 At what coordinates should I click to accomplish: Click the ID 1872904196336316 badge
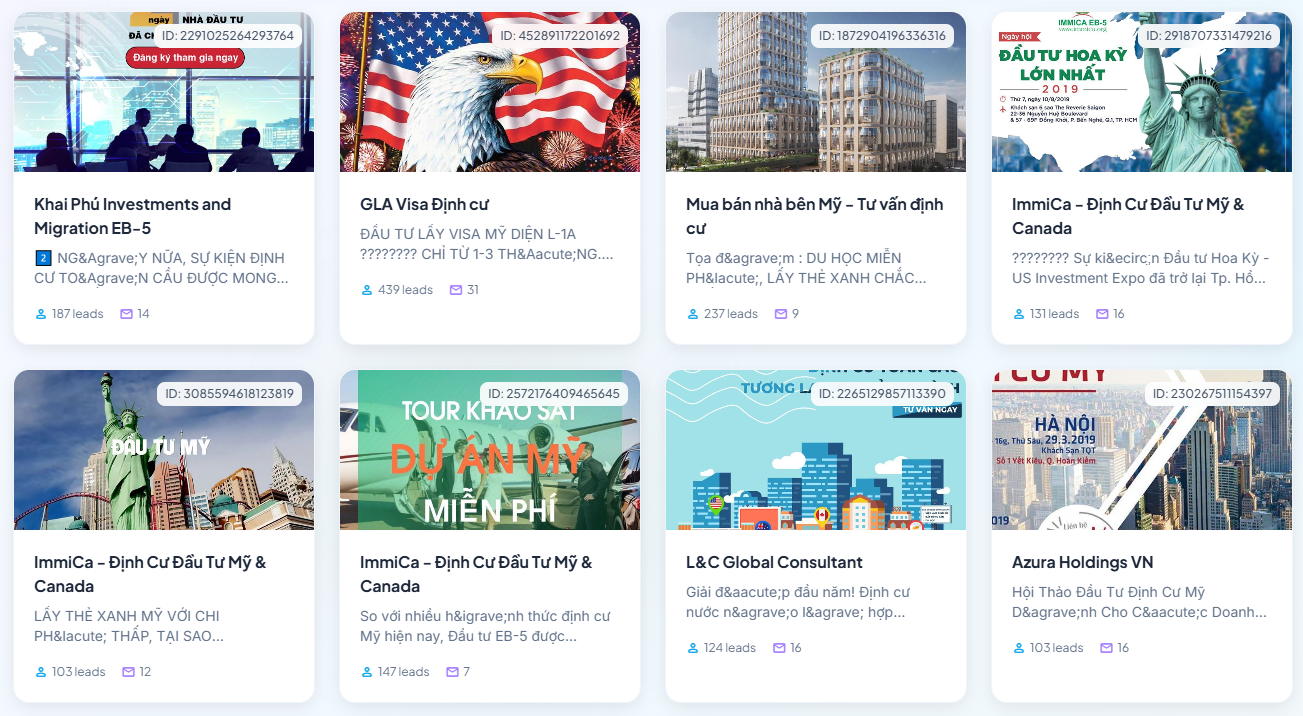coord(881,36)
